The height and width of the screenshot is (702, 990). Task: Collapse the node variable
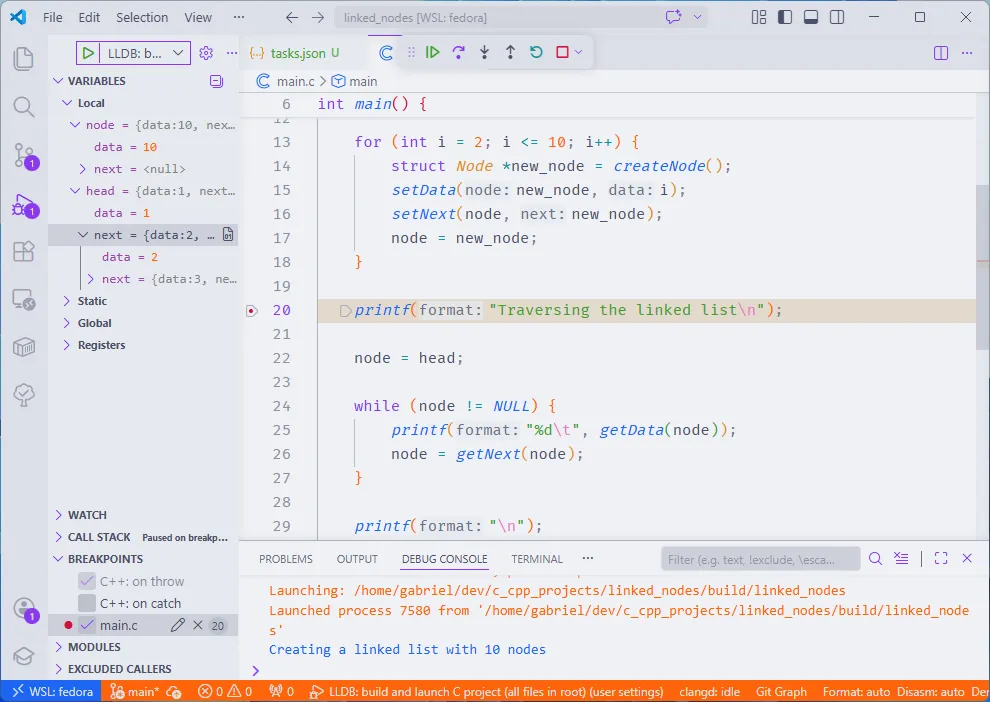pos(75,125)
